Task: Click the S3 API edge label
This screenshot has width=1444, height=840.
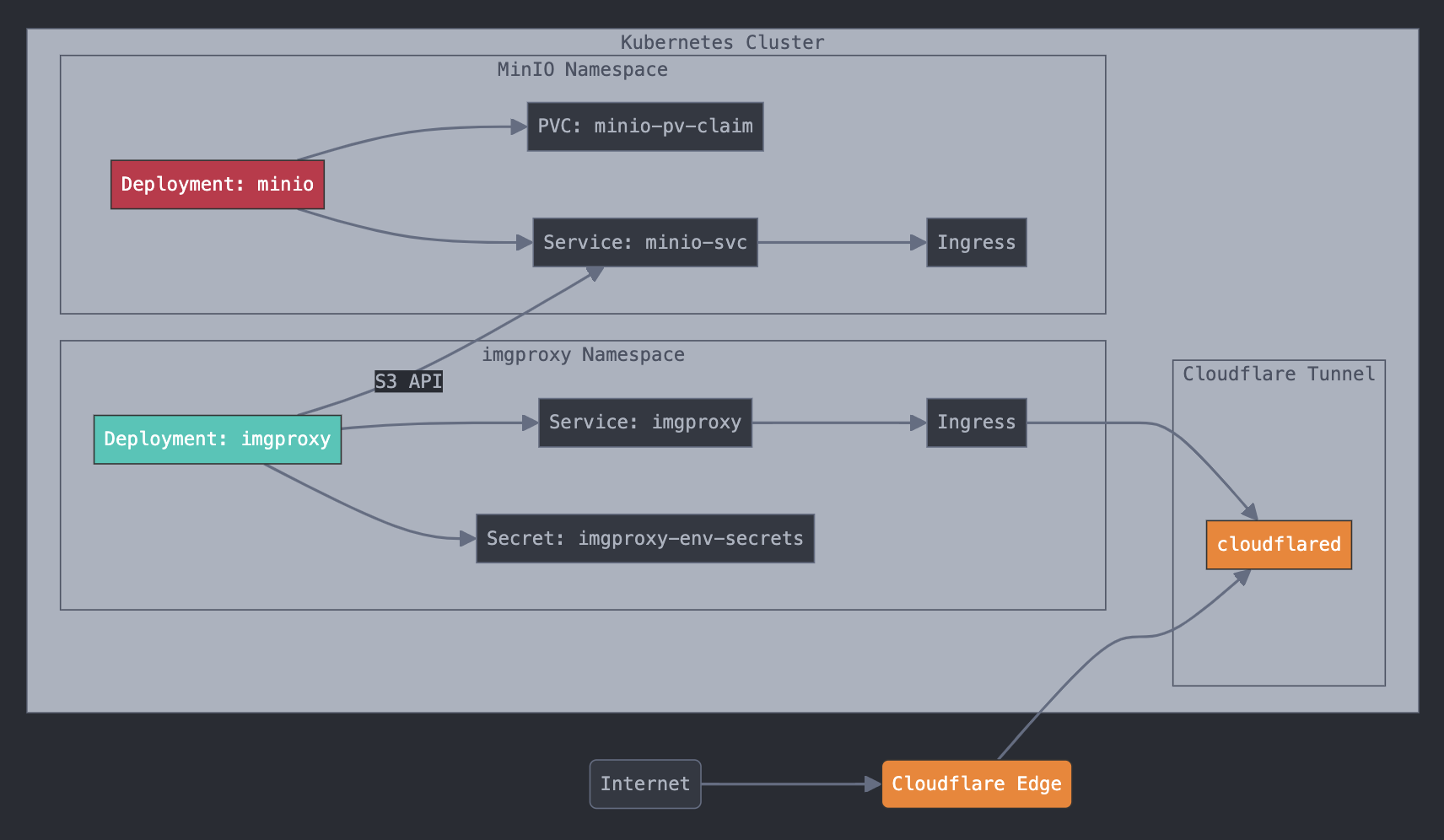Action: [x=408, y=381]
